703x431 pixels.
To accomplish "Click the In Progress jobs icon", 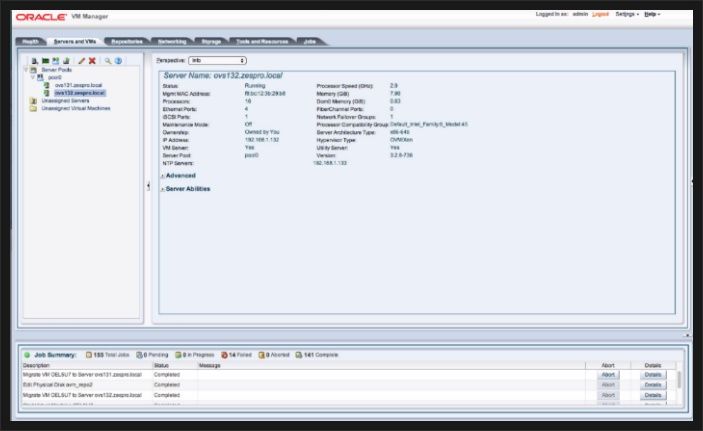I will point(178,355).
